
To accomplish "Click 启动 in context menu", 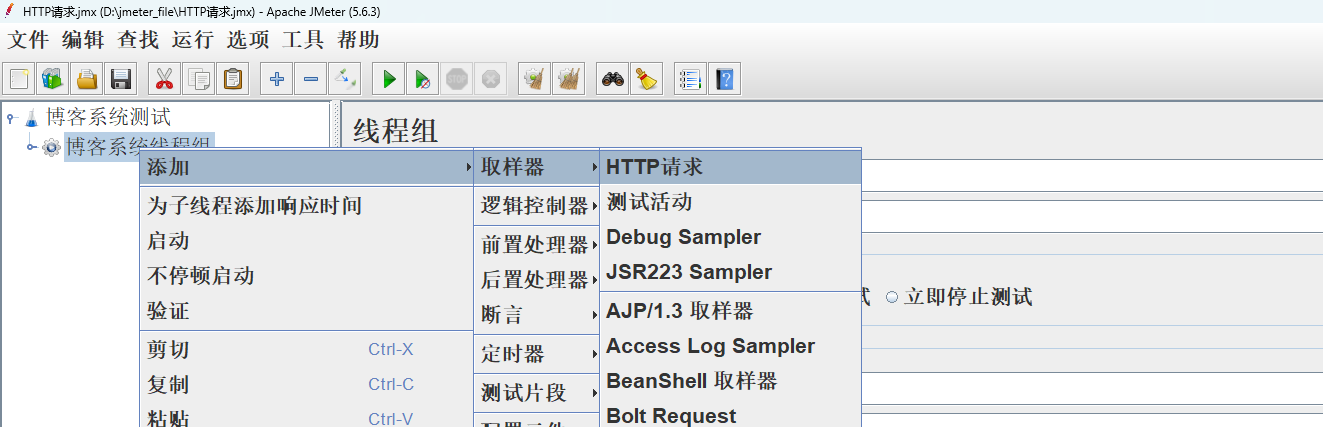I will click(x=306, y=241).
